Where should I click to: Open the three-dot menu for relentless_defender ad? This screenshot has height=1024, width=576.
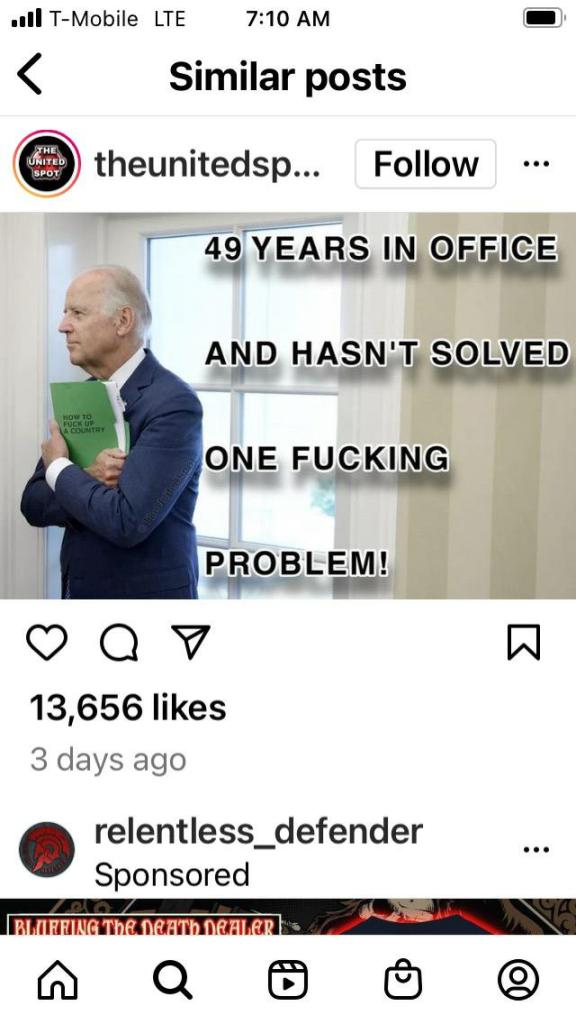click(536, 850)
